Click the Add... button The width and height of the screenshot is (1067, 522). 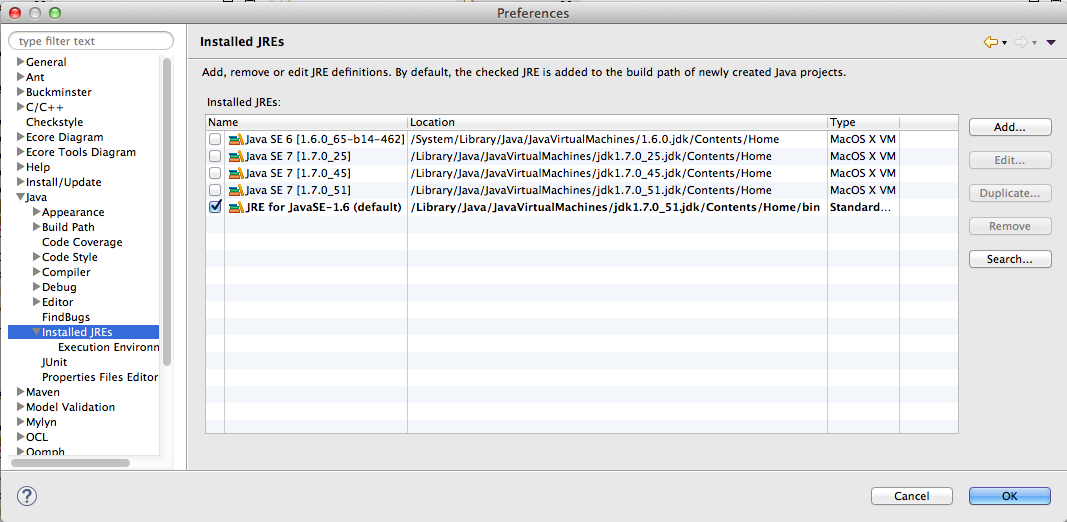pos(1010,127)
